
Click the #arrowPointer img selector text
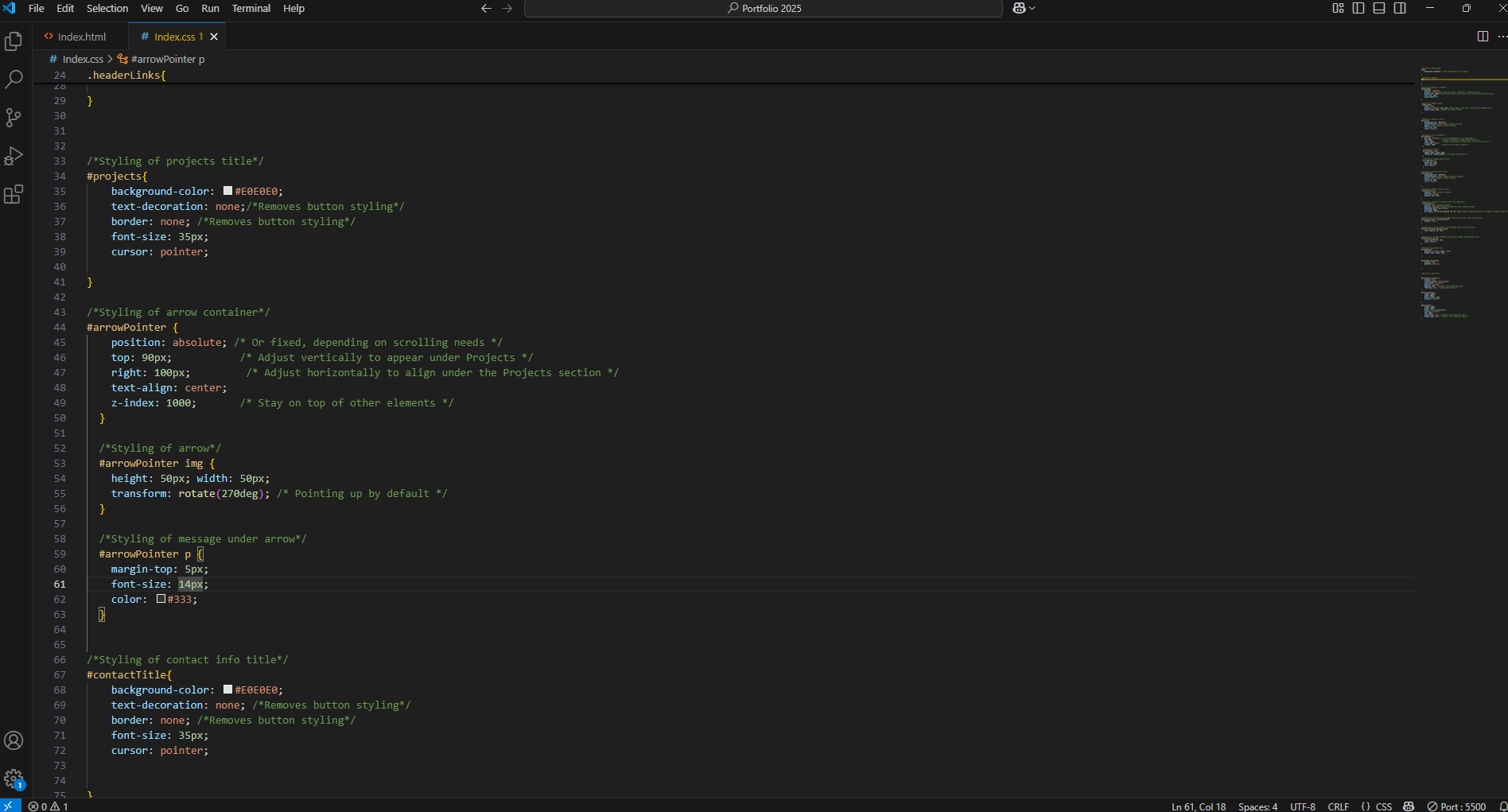151,463
